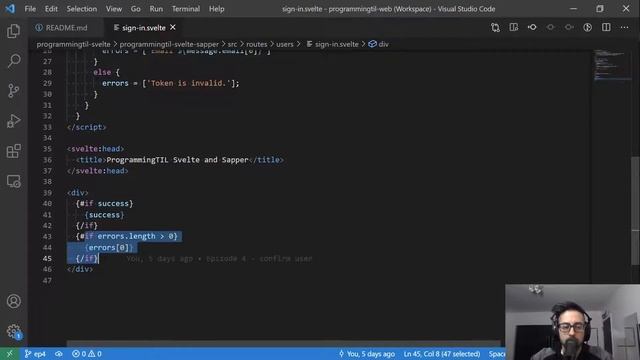This screenshot has height=360, width=640.
Task: Expand the src breadcrumb
Action: (232, 44)
